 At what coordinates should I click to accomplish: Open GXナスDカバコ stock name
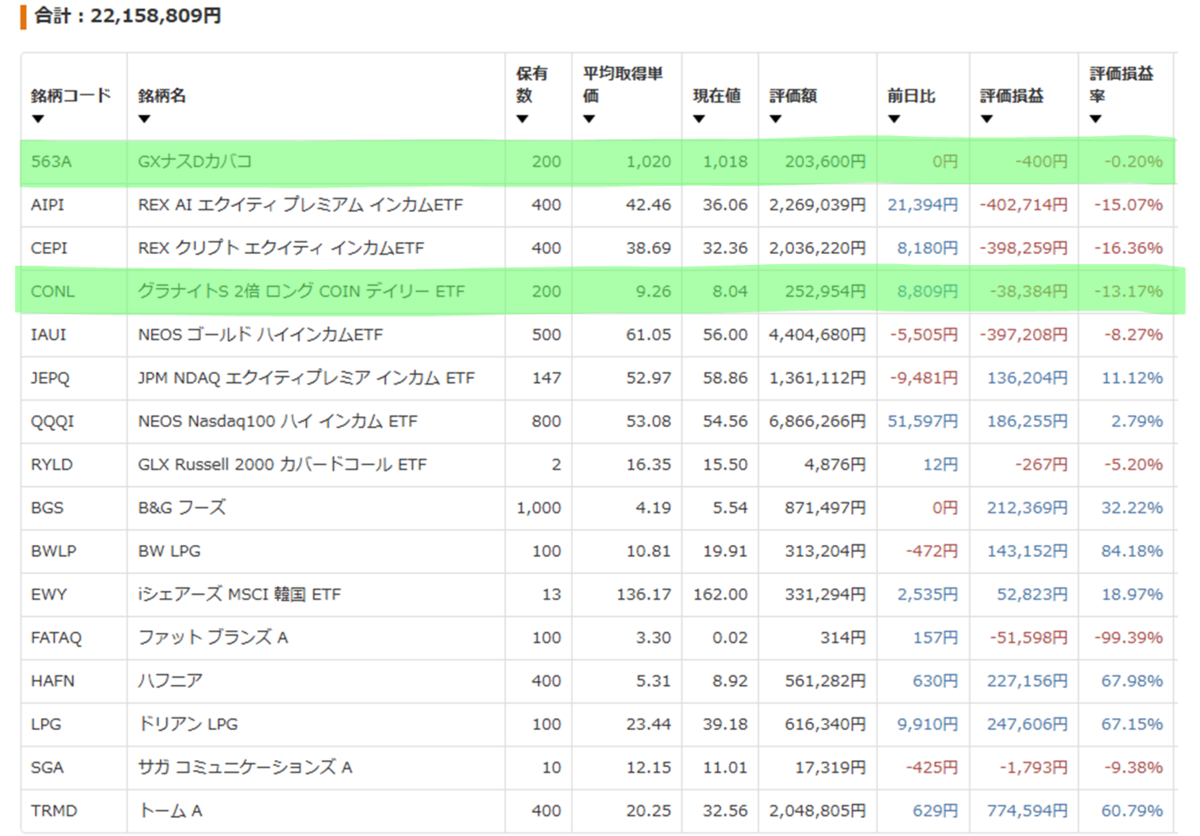click(x=195, y=162)
